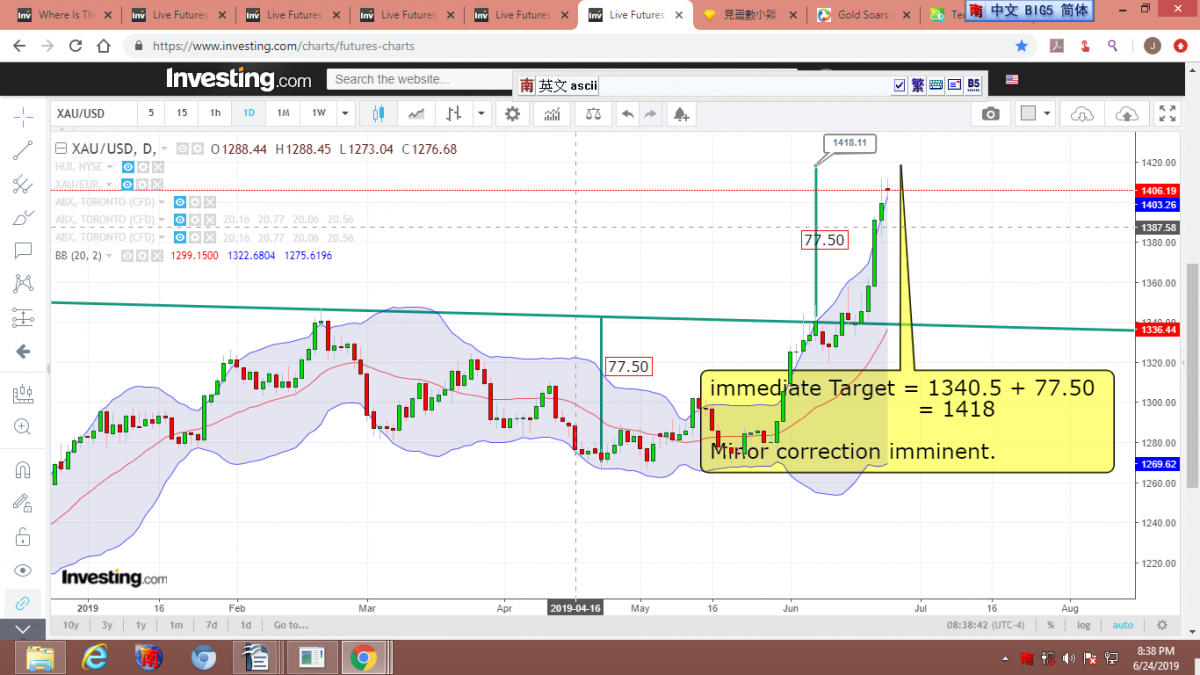Click the XAU/USD symbol input field
The image size is (1200, 675).
point(92,114)
